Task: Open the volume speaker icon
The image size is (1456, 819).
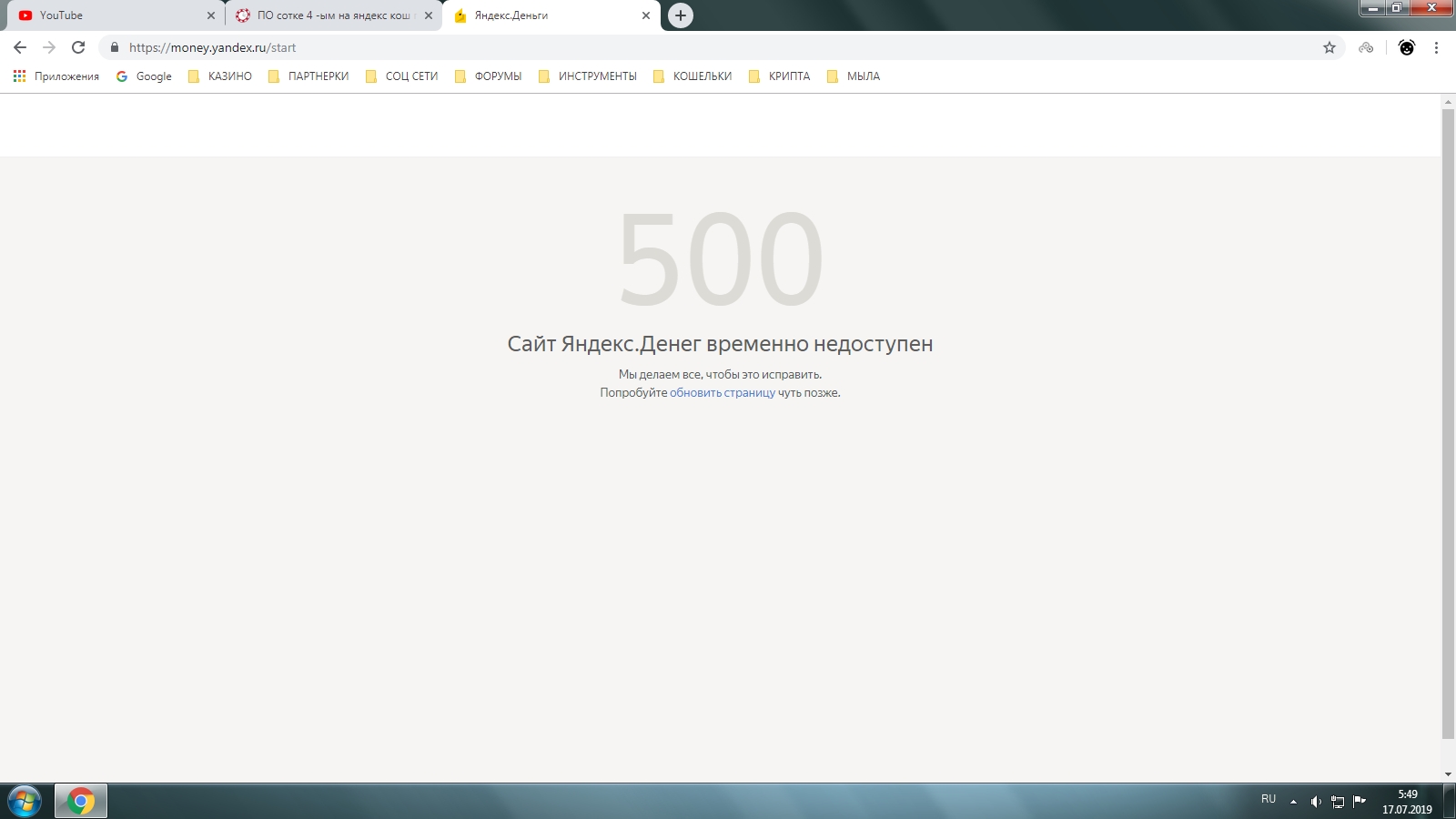Action: (x=1316, y=802)
